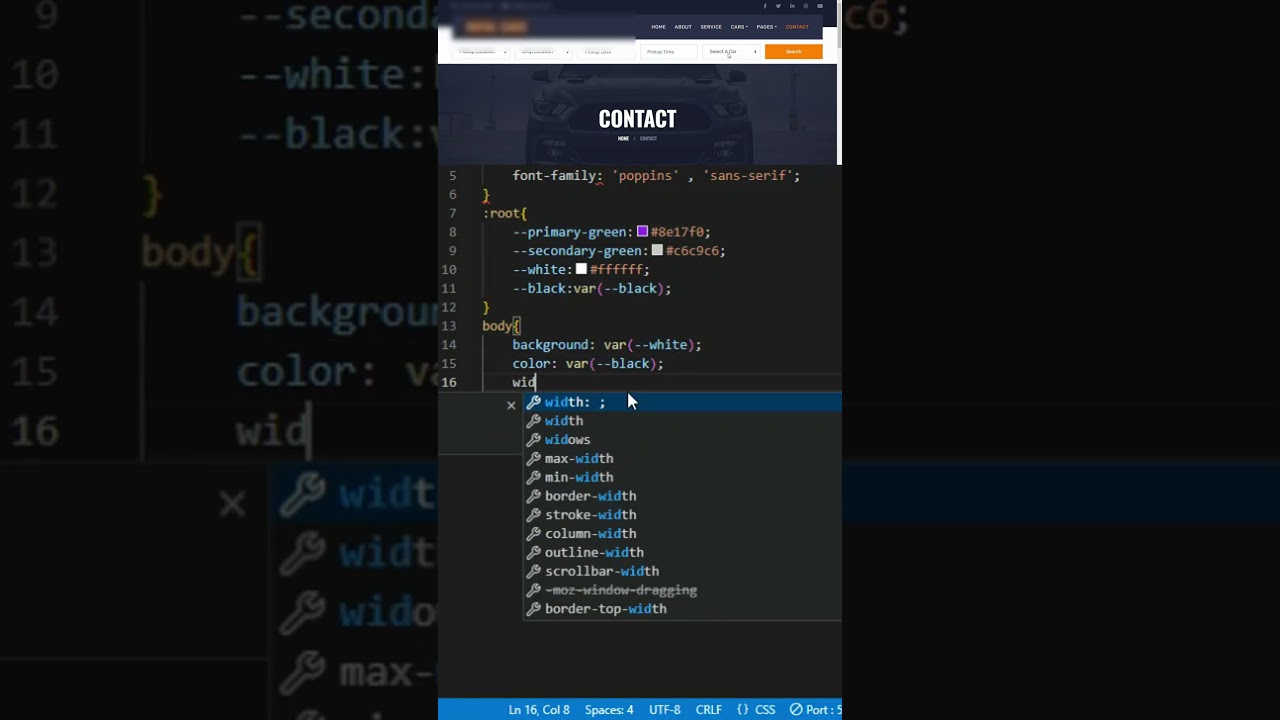This screenshot has width=1280, height=720.
Task: Change encoding via 'UTF-8' status item
Action: (x=665, y=710)
